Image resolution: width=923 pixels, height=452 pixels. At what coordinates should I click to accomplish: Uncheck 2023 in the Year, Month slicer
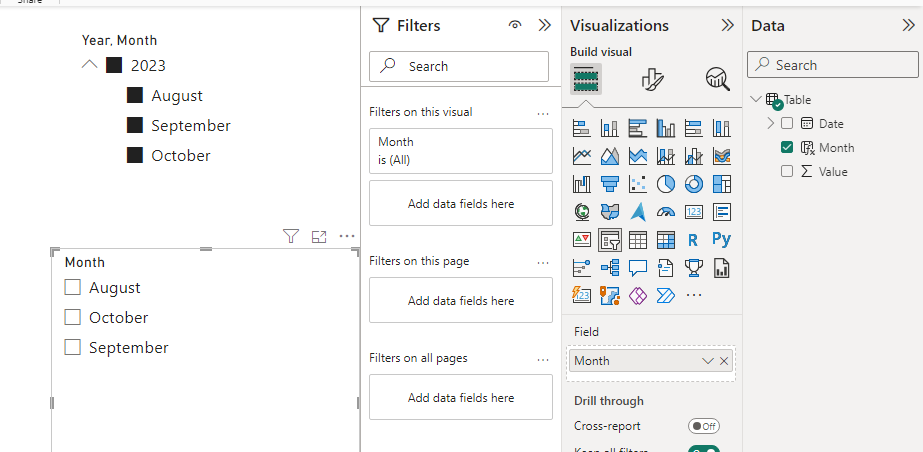point(114,65)
